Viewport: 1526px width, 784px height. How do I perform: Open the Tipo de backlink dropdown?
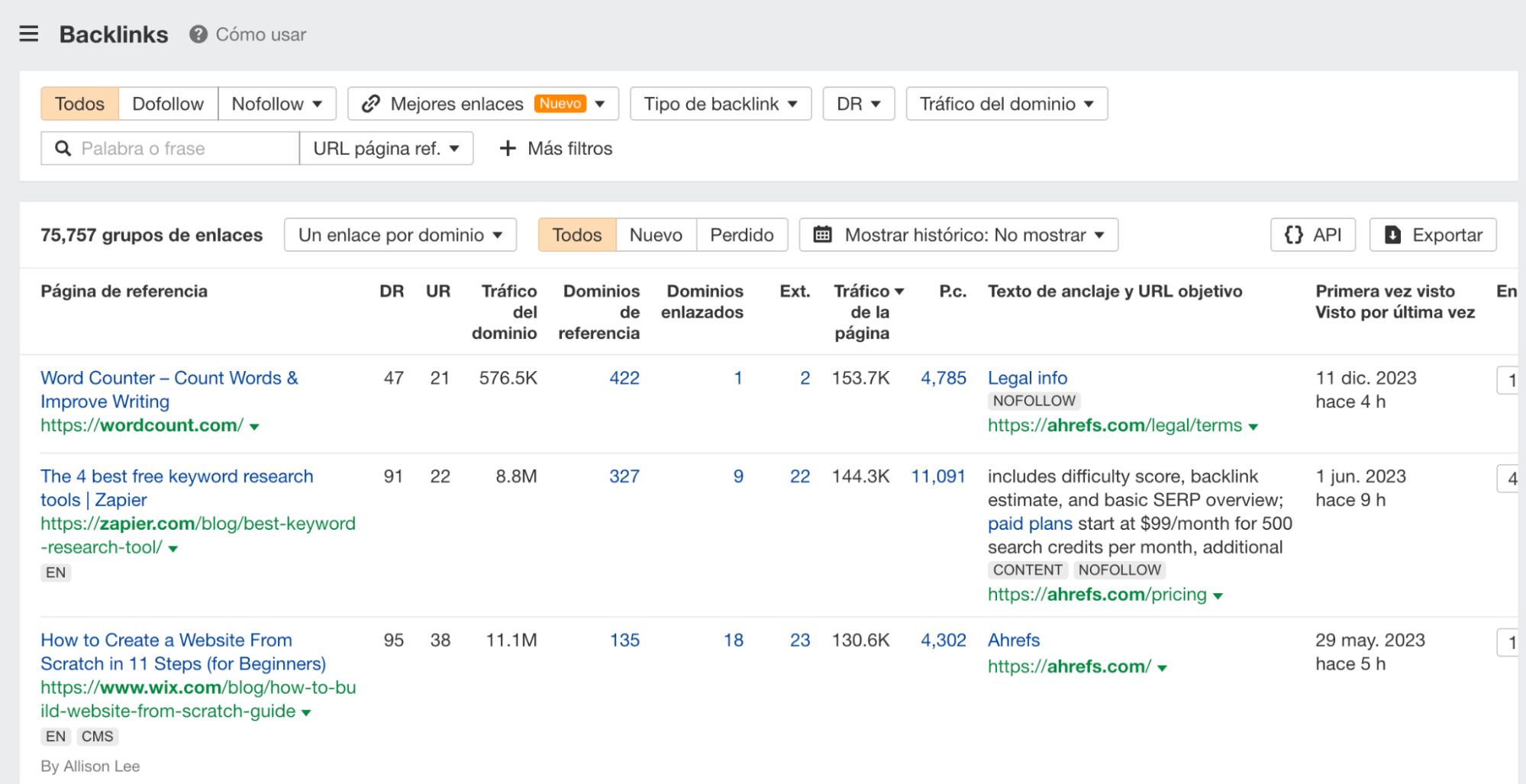718,103
